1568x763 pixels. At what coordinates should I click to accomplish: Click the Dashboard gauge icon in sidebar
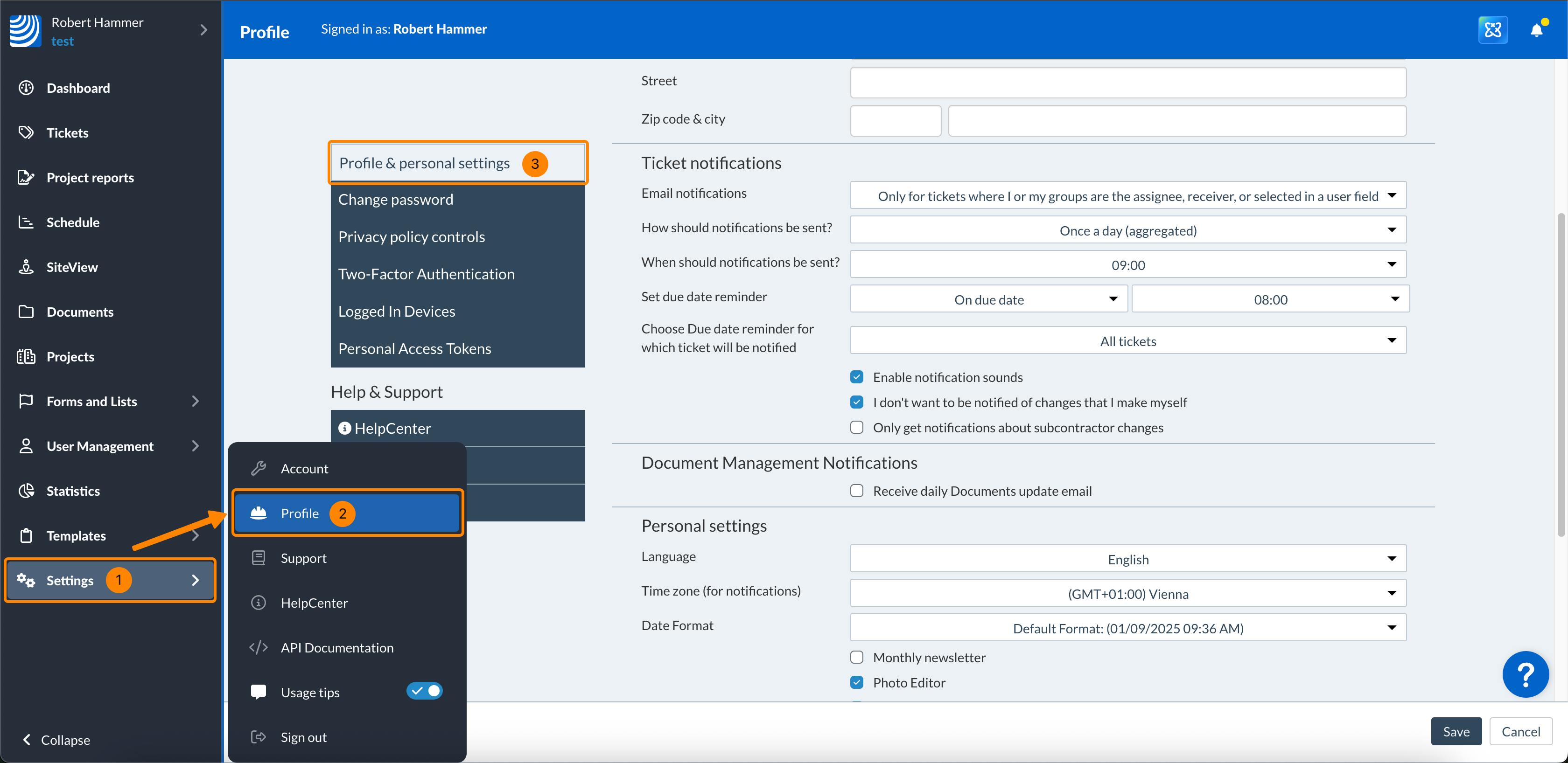pos(26,88)
